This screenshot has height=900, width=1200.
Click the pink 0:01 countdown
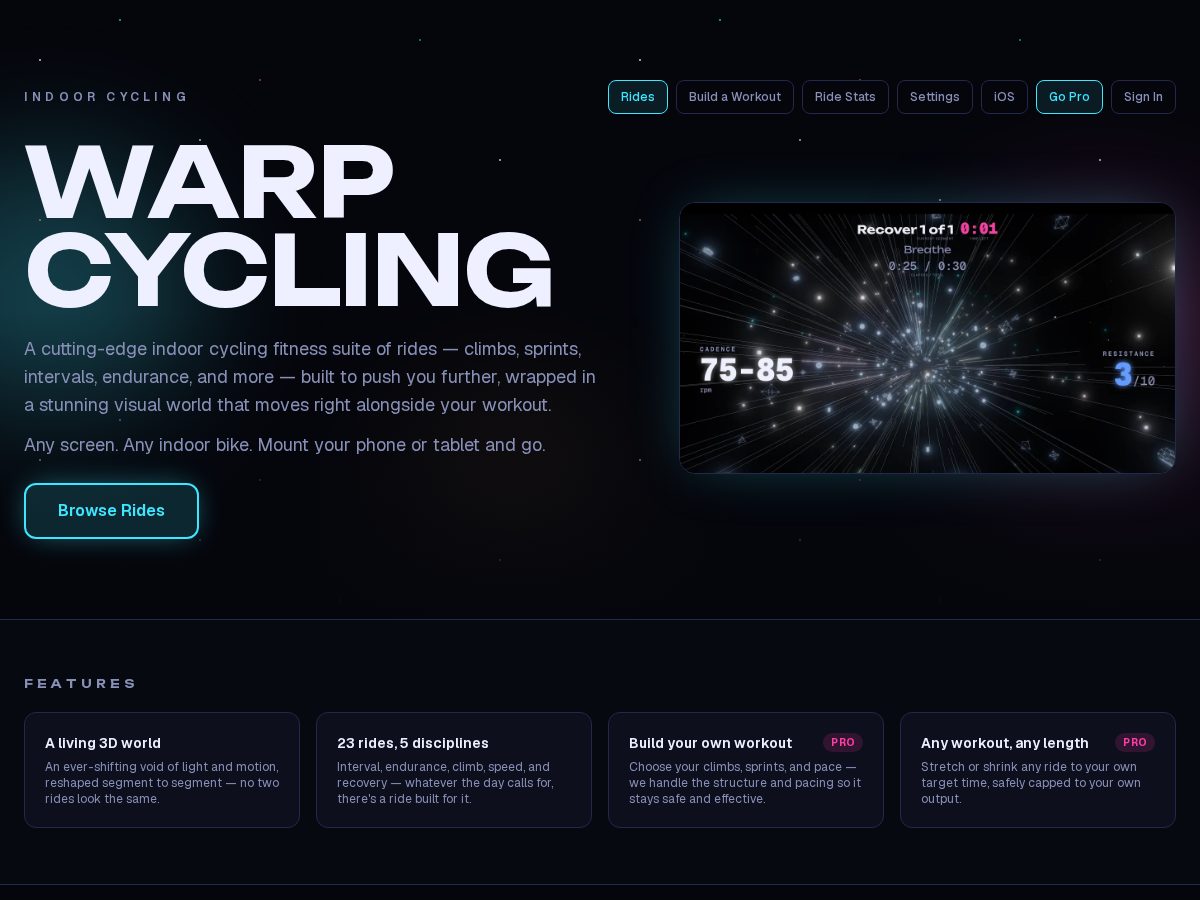979,229
